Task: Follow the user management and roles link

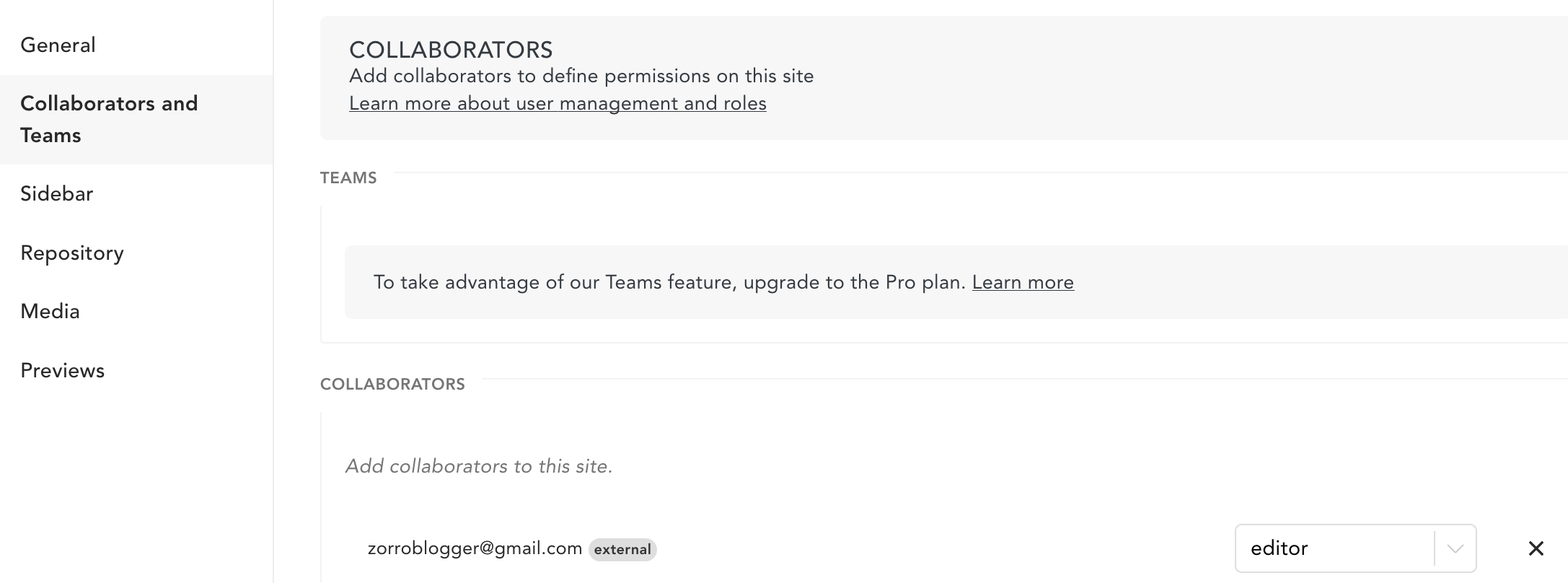Action: [x=558, y=103]
